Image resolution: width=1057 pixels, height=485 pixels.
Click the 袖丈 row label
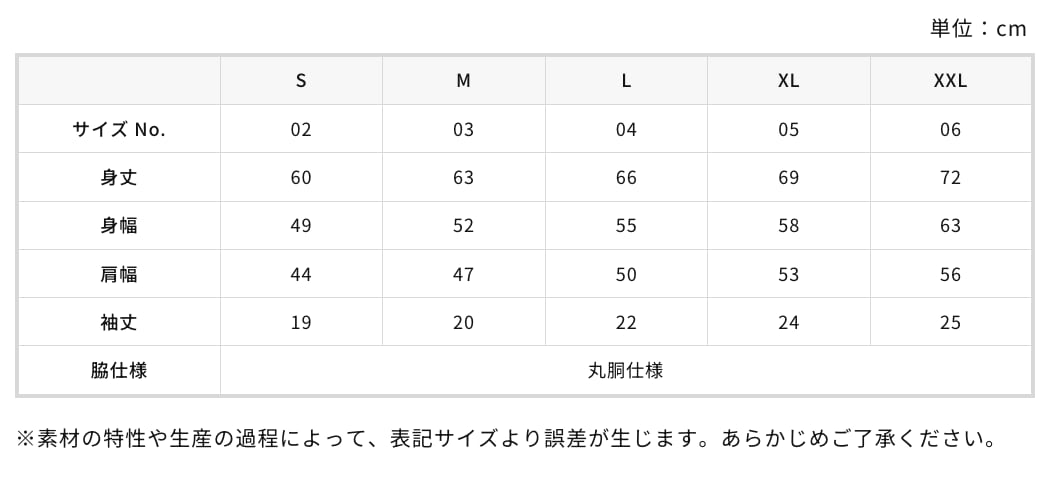tap(119, 322)
